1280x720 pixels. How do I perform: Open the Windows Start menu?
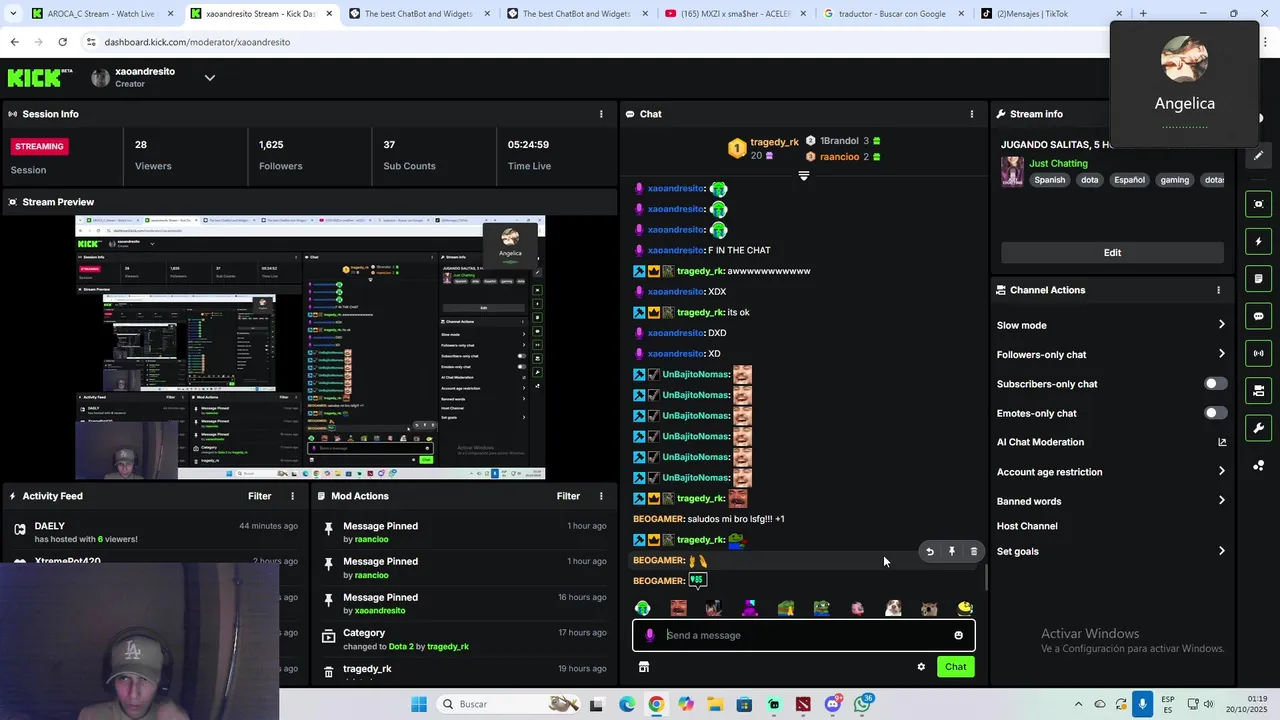pyautogui.click(x=419, y=704)
